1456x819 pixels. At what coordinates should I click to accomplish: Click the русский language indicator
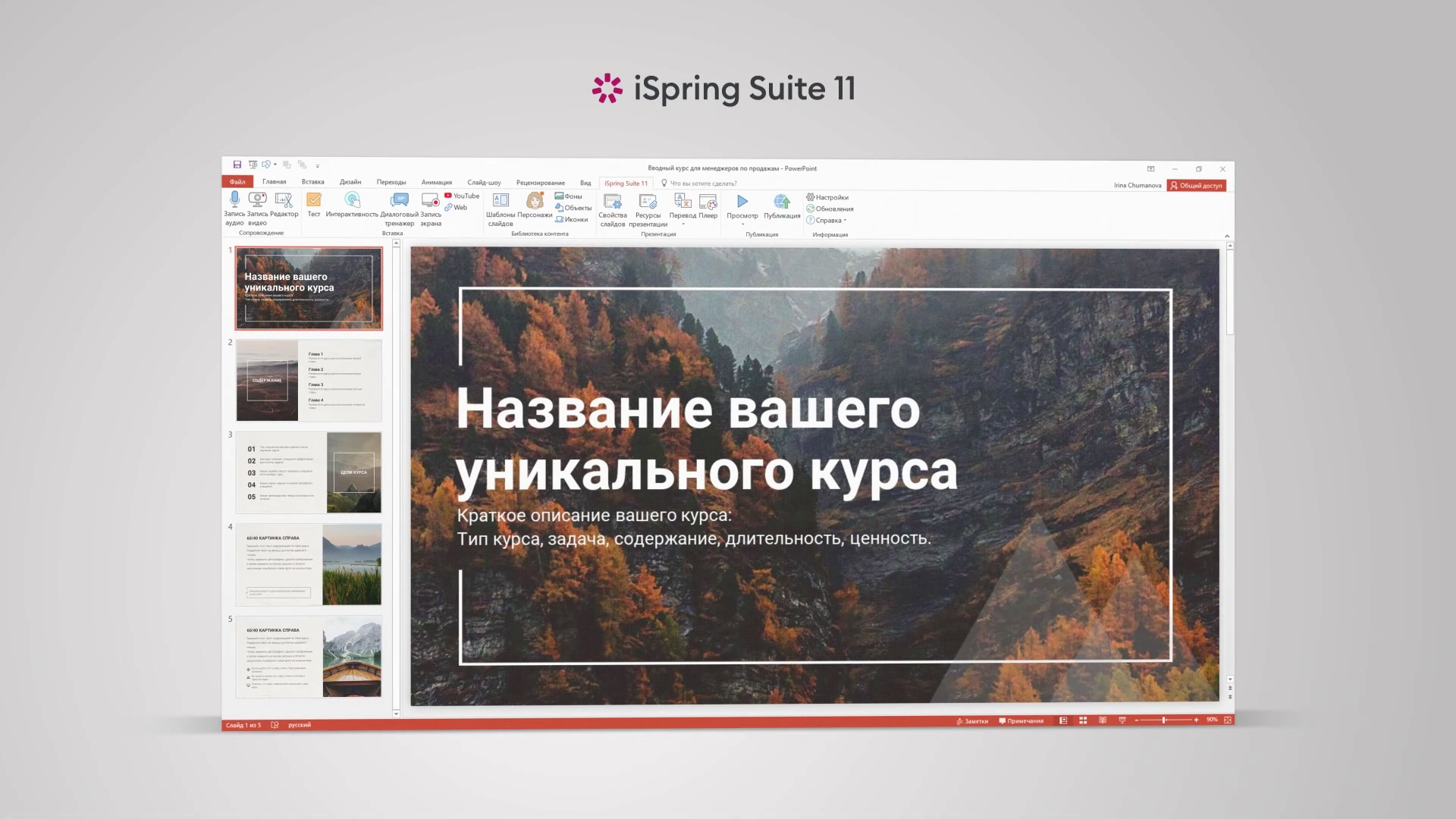(300, 725)
